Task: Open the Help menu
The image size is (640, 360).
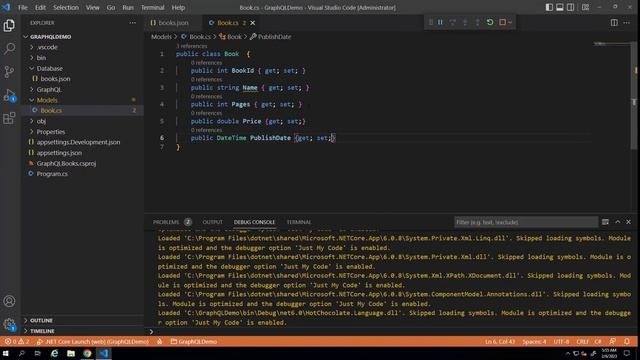Action: [178, 7]
